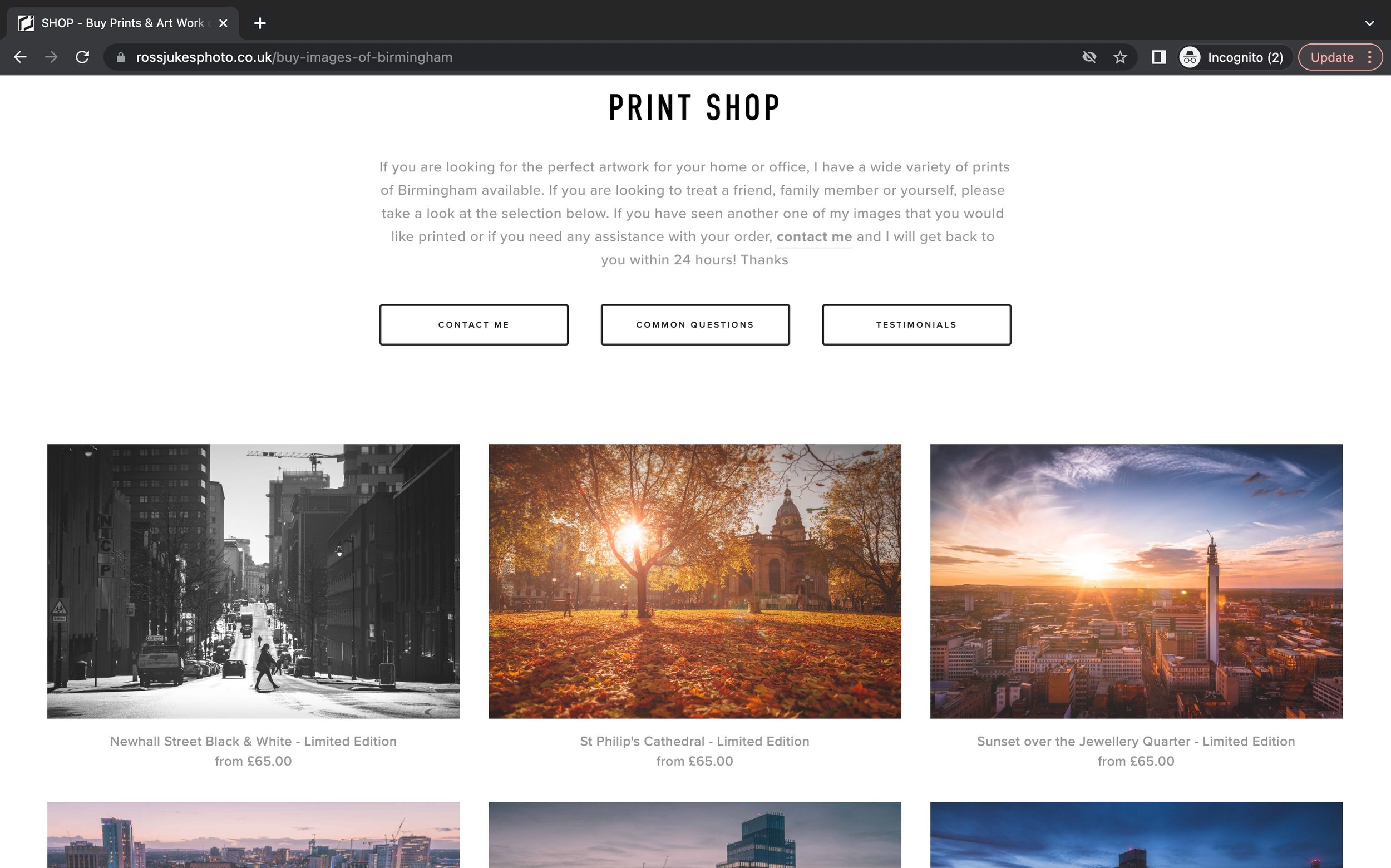Image resolution: width=1391 pixels, height=868 pixels.
Task: Open Chrome menu via Update button
Action: [1340, 57]
